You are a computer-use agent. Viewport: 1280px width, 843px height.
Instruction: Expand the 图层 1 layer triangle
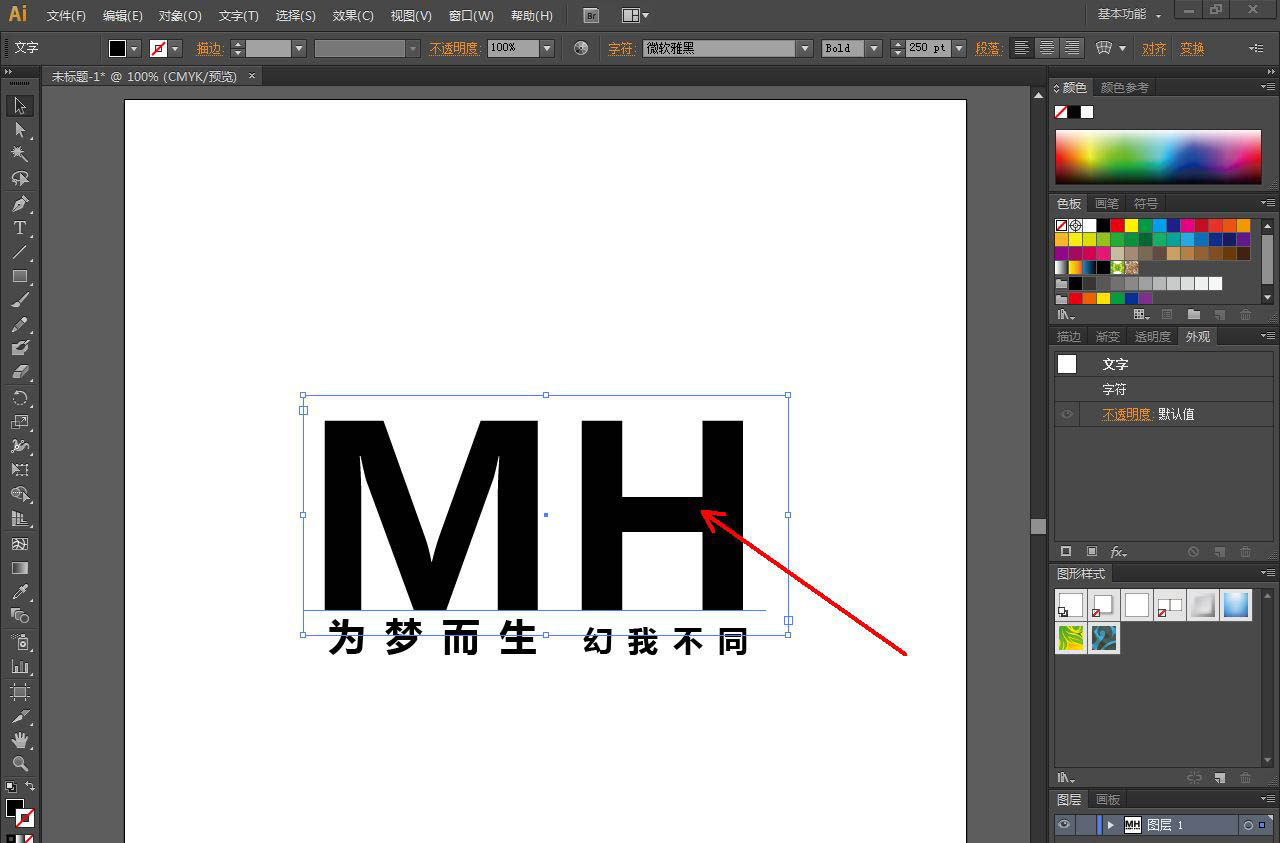click(1111, 825)
